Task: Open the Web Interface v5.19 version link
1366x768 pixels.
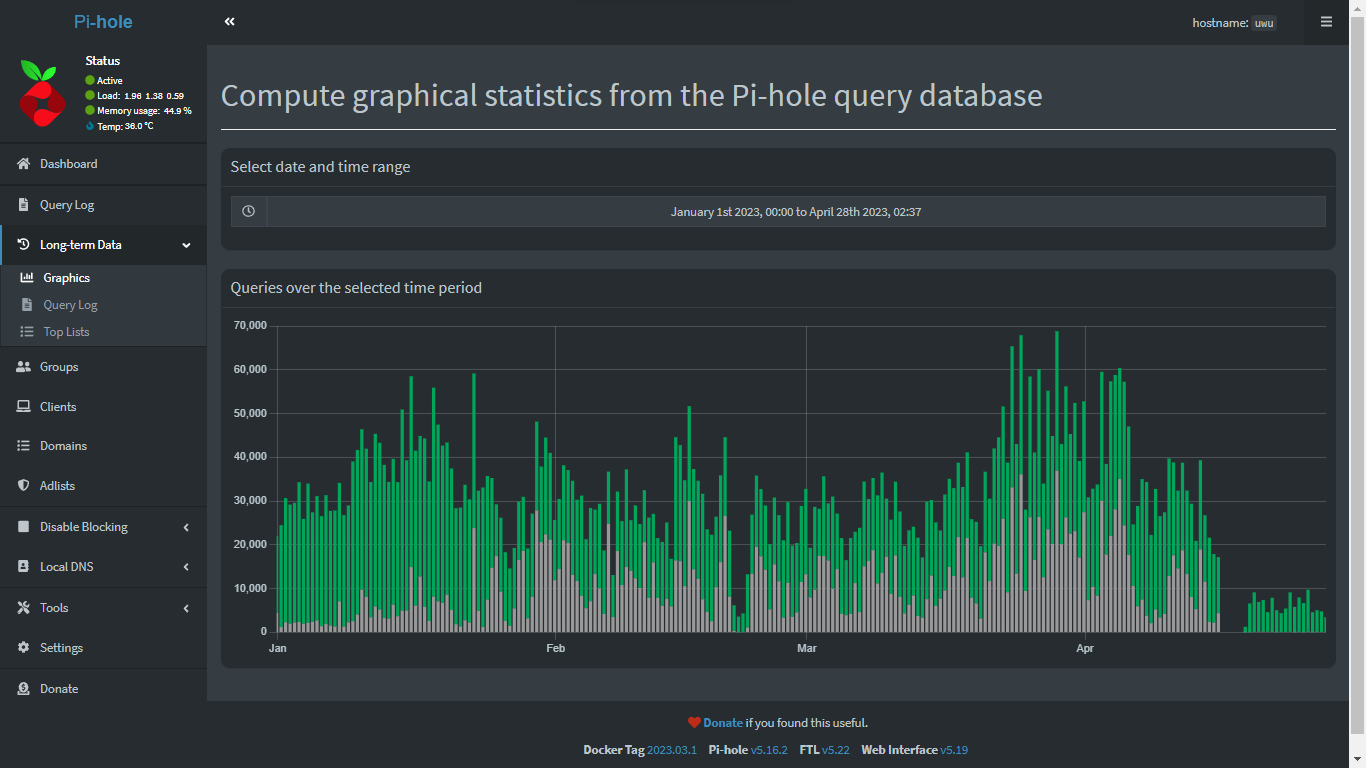Action: (x=953, y=750)
